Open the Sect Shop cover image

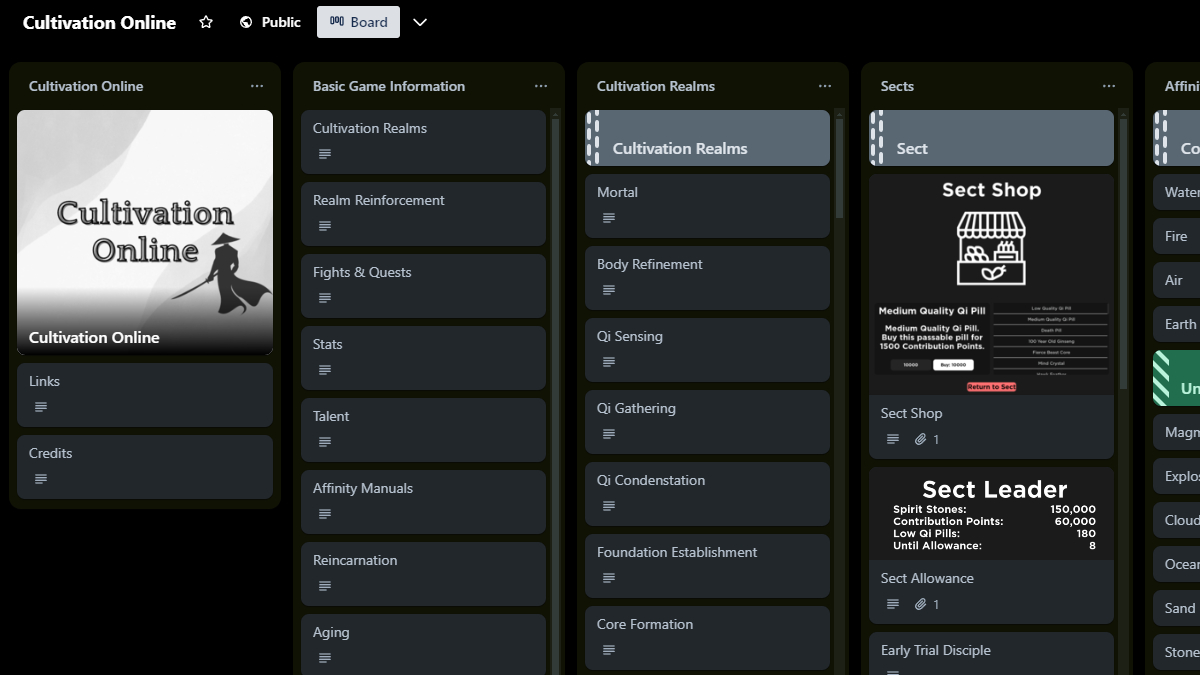tap(991, 284)
